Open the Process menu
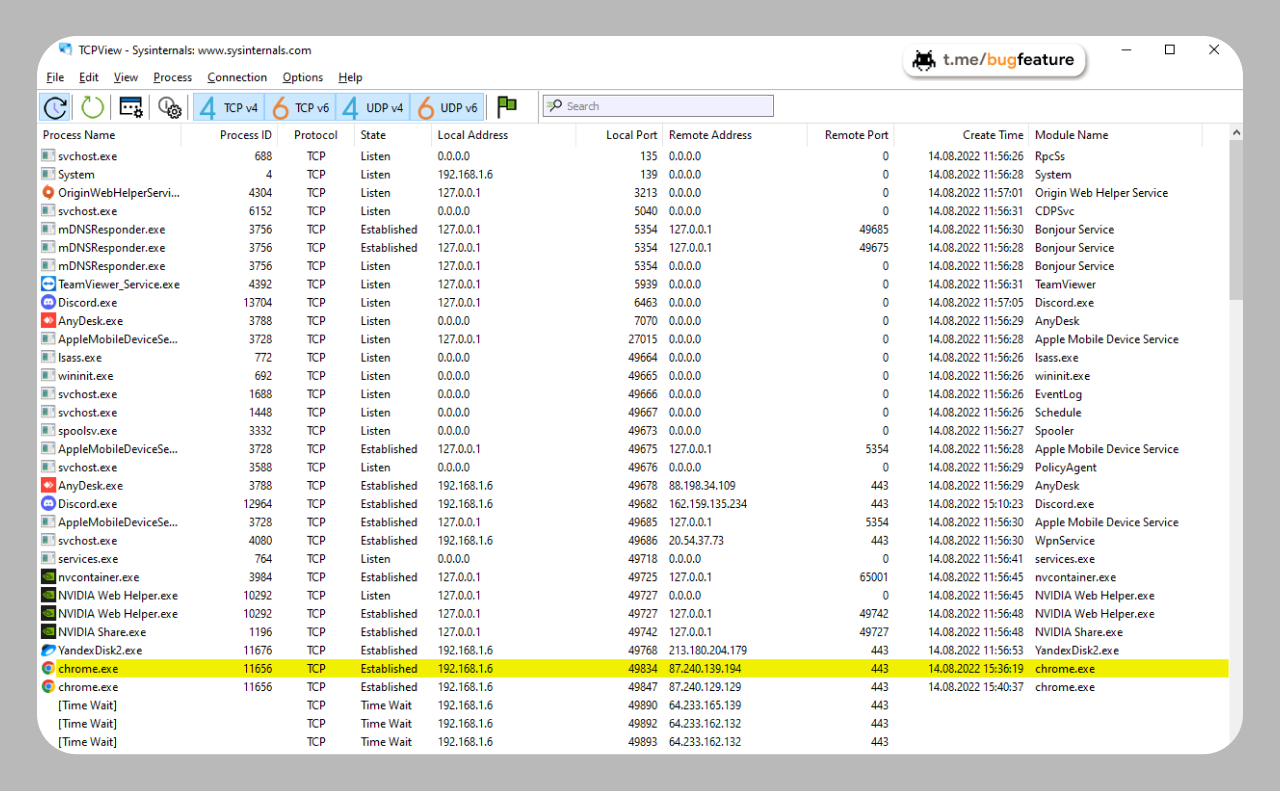The width and height of the screenshot is (1280, 791). click(x=173, y=77)
